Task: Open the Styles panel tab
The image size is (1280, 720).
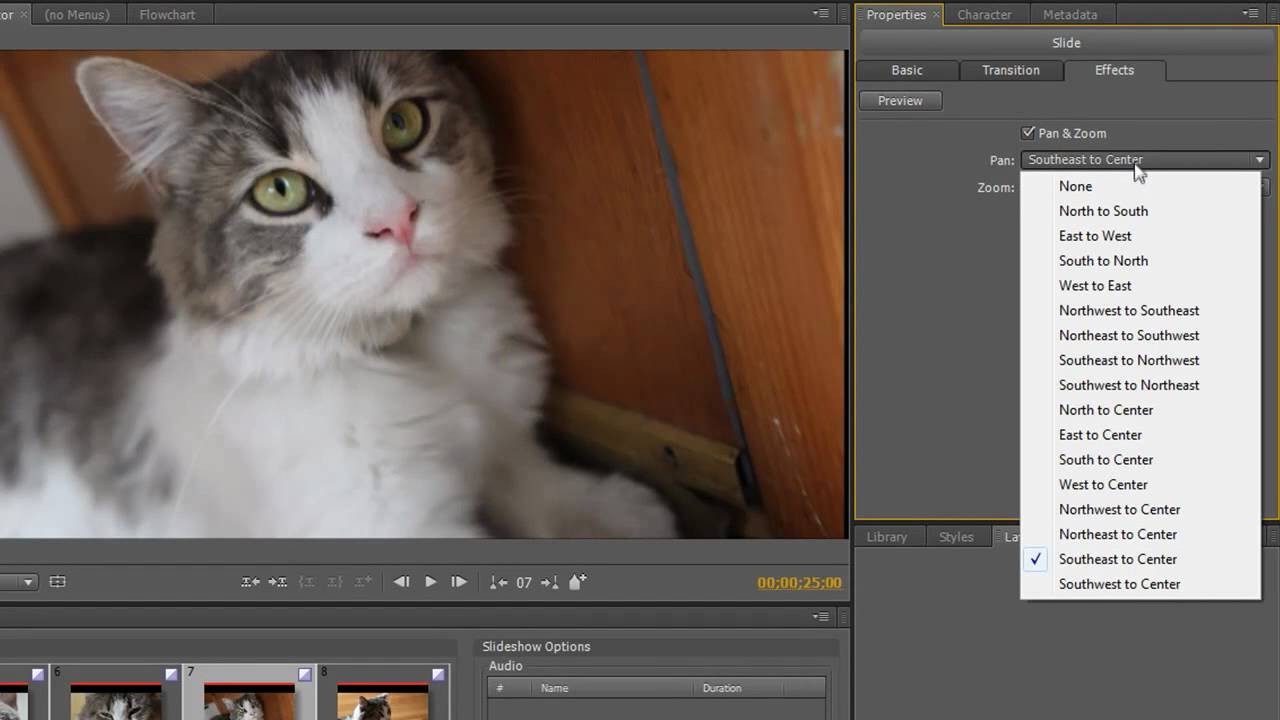Action: (x=956, y=537)
